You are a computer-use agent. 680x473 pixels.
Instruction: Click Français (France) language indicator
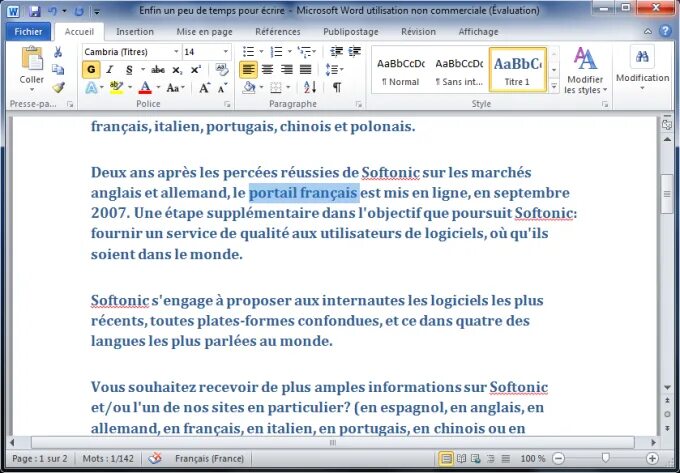(209, 458)
